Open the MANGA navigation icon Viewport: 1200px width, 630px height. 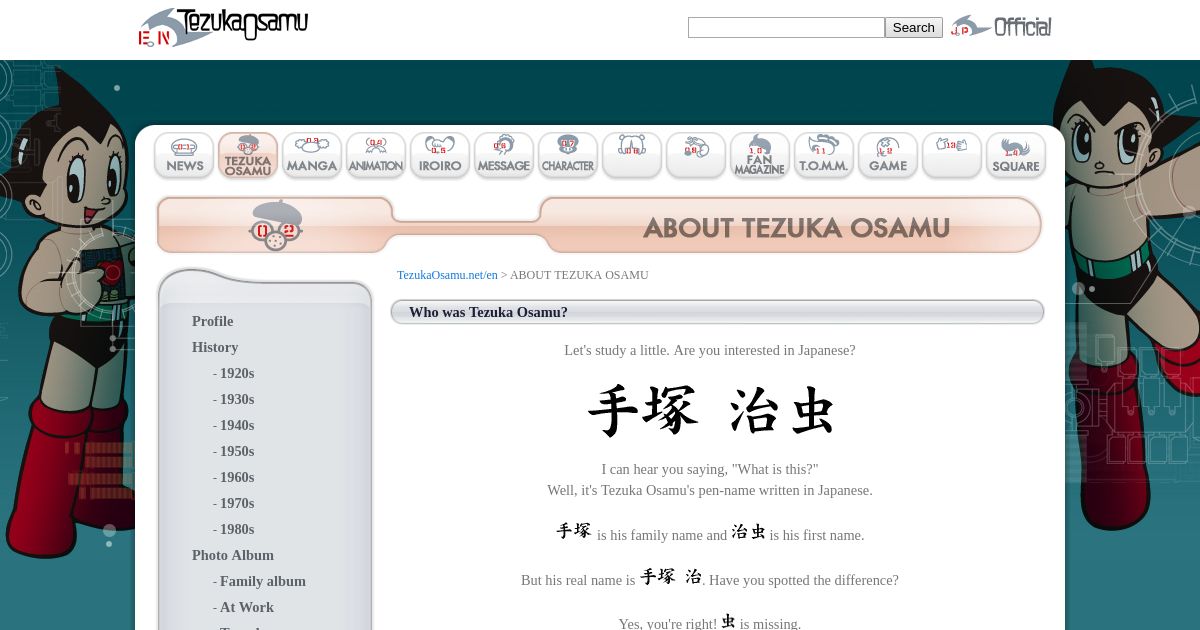[x=312, y=156]
